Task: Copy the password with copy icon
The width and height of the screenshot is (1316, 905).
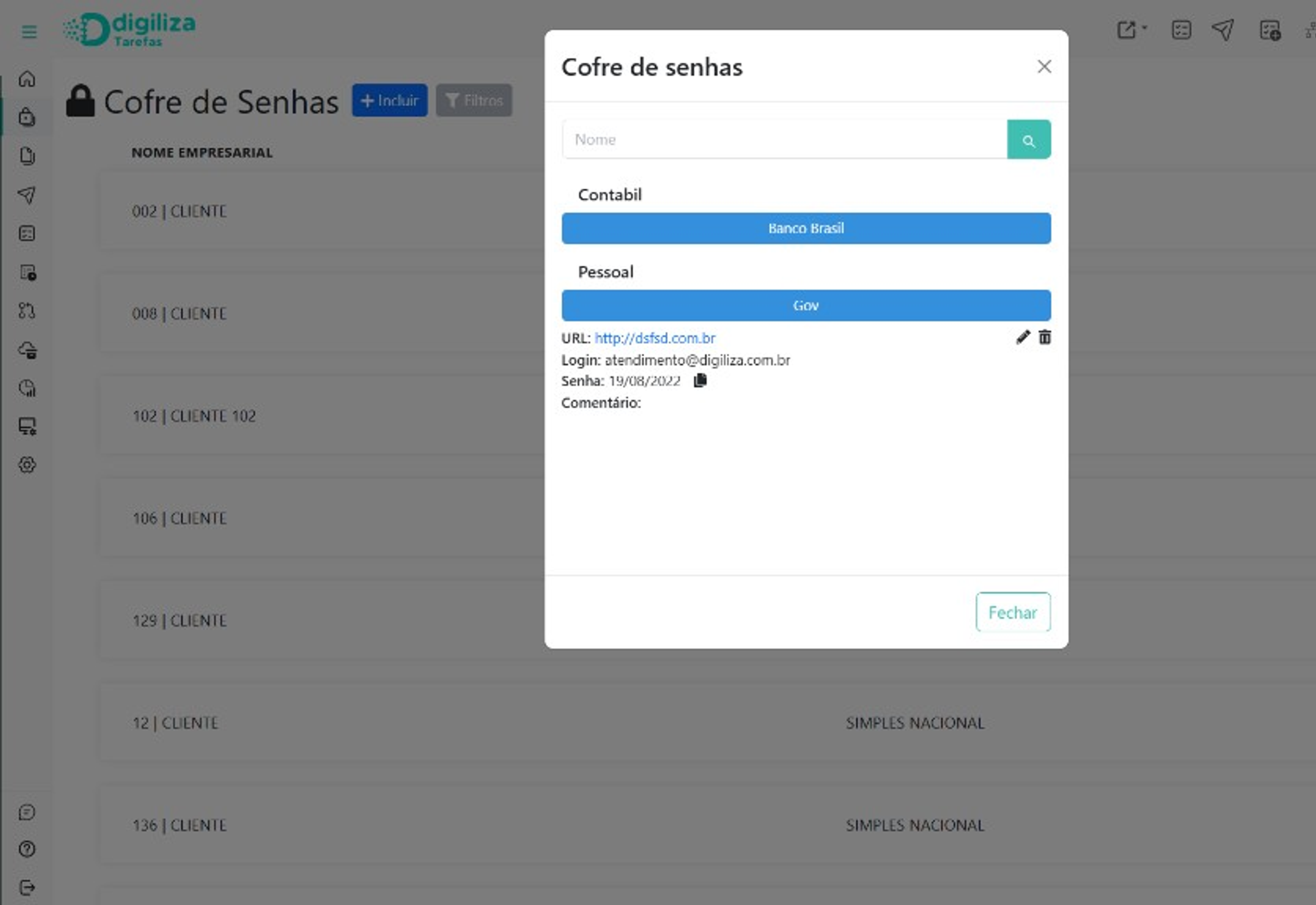Action: pyautogui.click(x=700, y=380)
